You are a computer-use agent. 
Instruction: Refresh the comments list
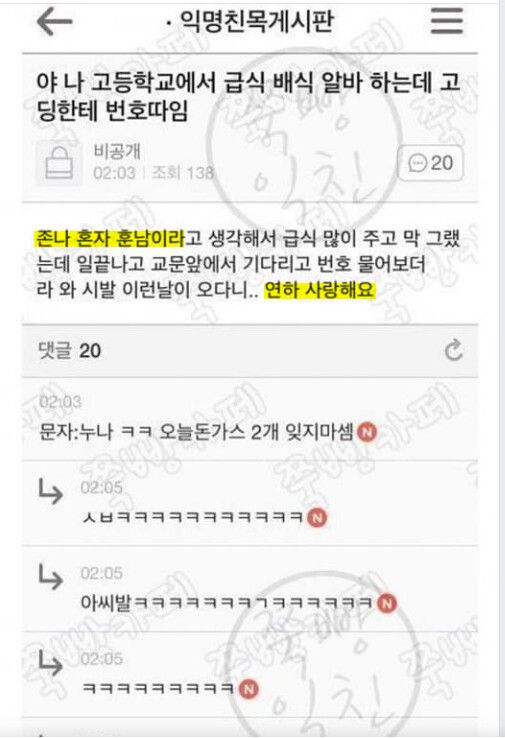click(454, 350)
